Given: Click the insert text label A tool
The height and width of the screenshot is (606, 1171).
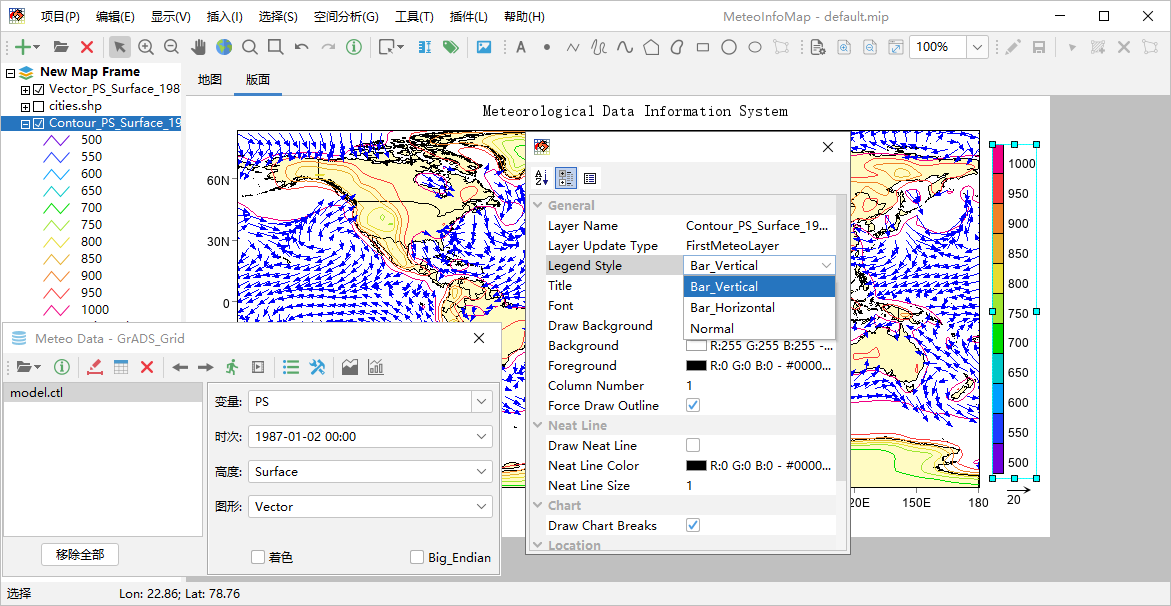Looking at the screenshot, I should tap(520, 47).
